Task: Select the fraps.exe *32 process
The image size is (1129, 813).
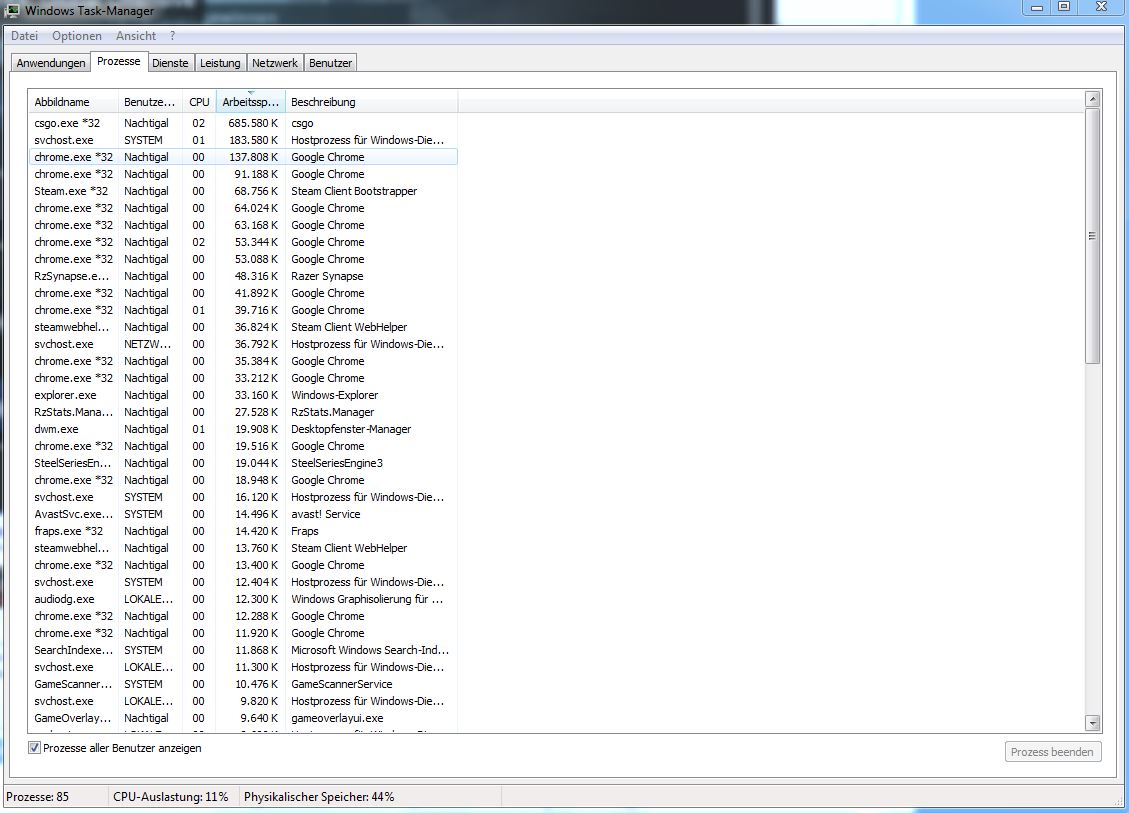Action: pos(243,531)
